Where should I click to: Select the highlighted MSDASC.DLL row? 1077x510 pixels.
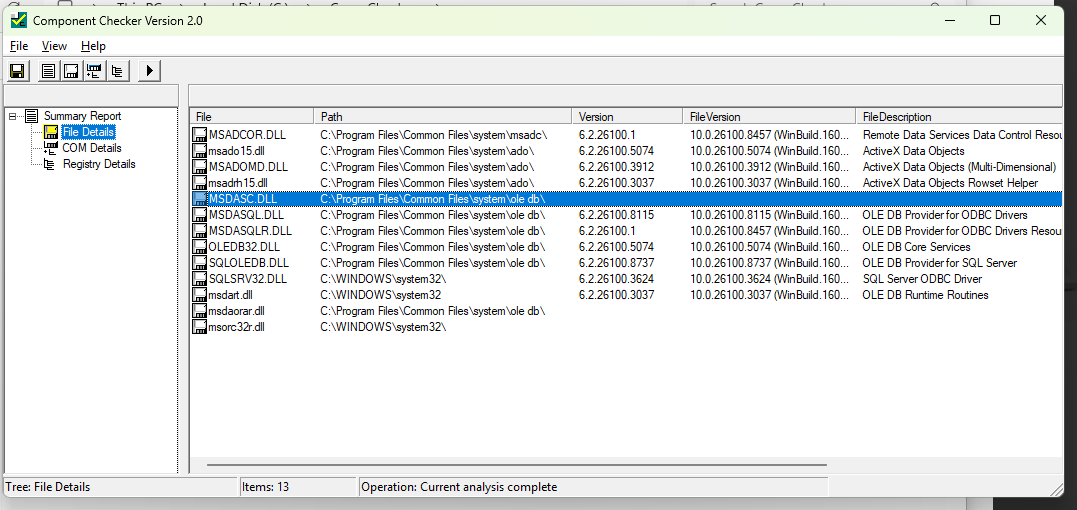pyautogui.click(x=626, y=199)
